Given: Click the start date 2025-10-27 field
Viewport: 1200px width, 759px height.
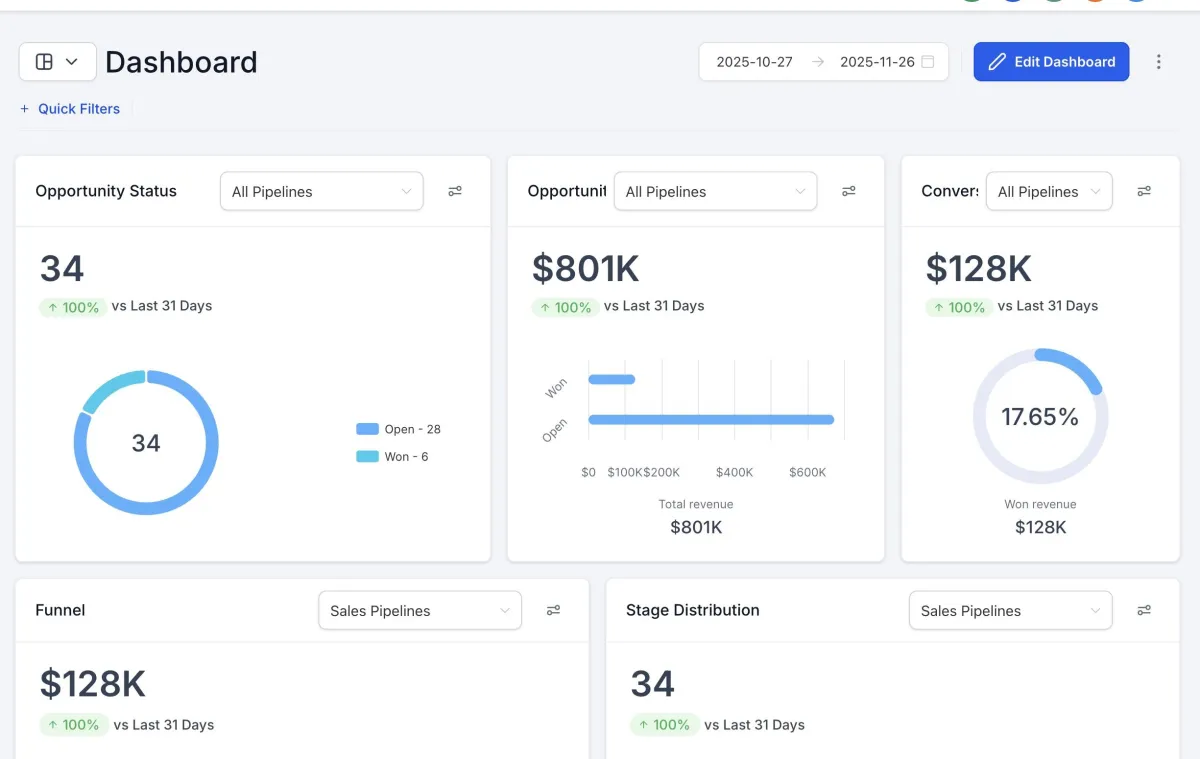Looking at the screenshot, I should point(755,62).
